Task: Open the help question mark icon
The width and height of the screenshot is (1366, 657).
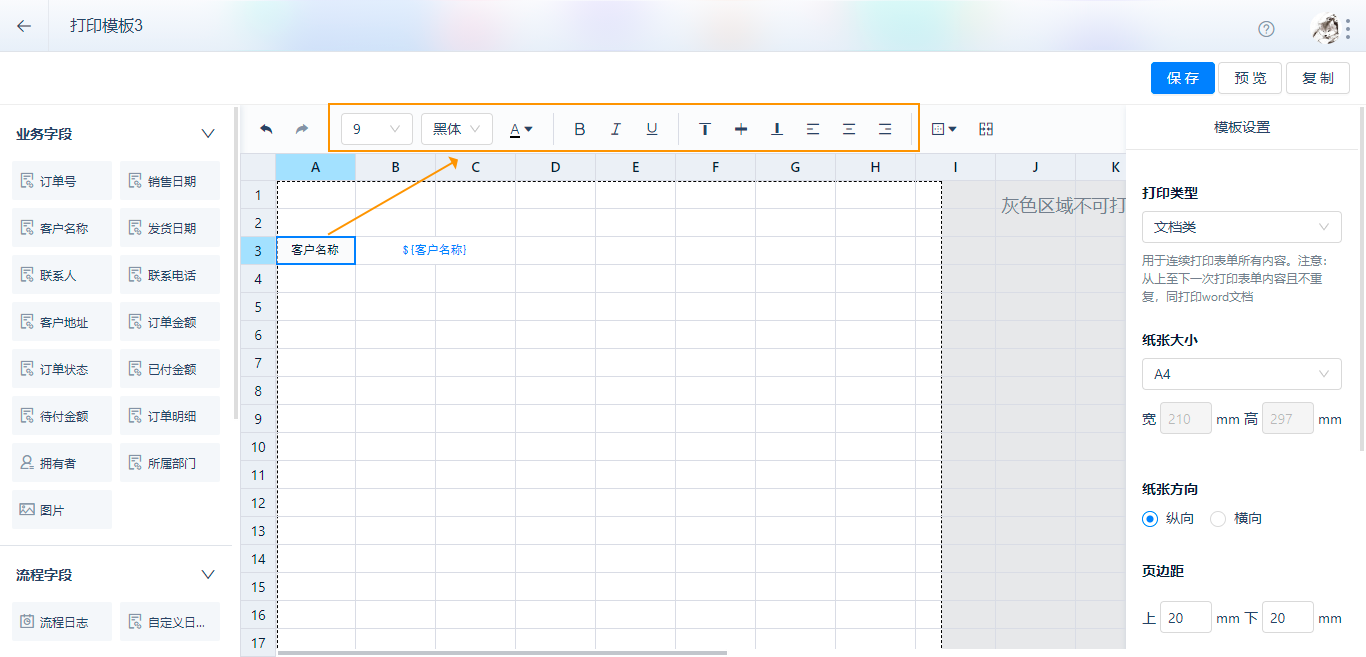Action: tap(1266, 28)
